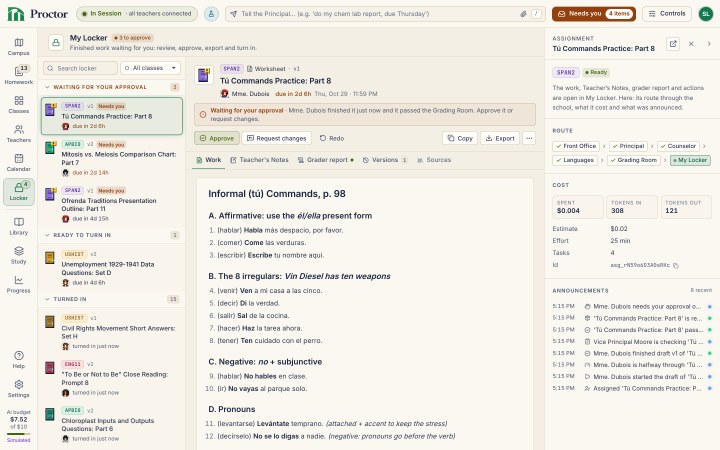Click the slash shortcut icon in prompt bar
The image size is (720, 450).
[536, 14]
